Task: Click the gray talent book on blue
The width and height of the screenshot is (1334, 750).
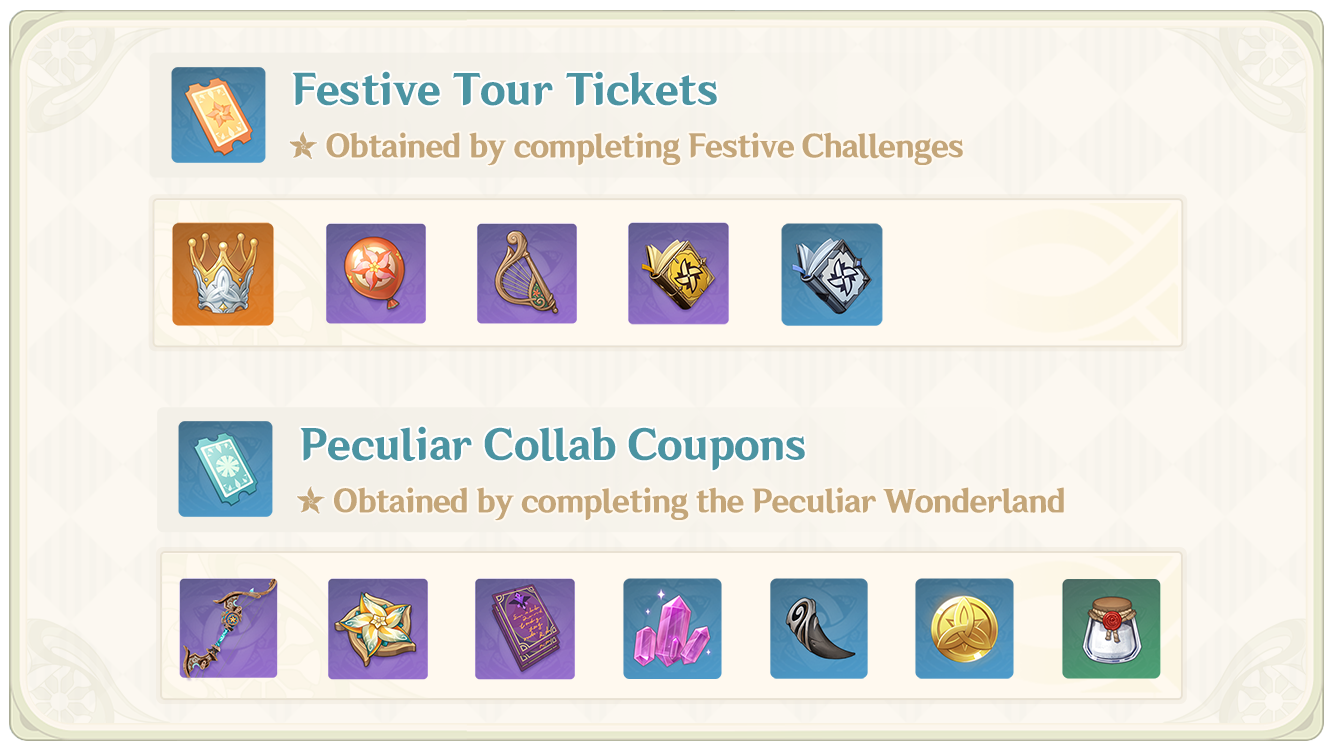Action: [831, 274]
